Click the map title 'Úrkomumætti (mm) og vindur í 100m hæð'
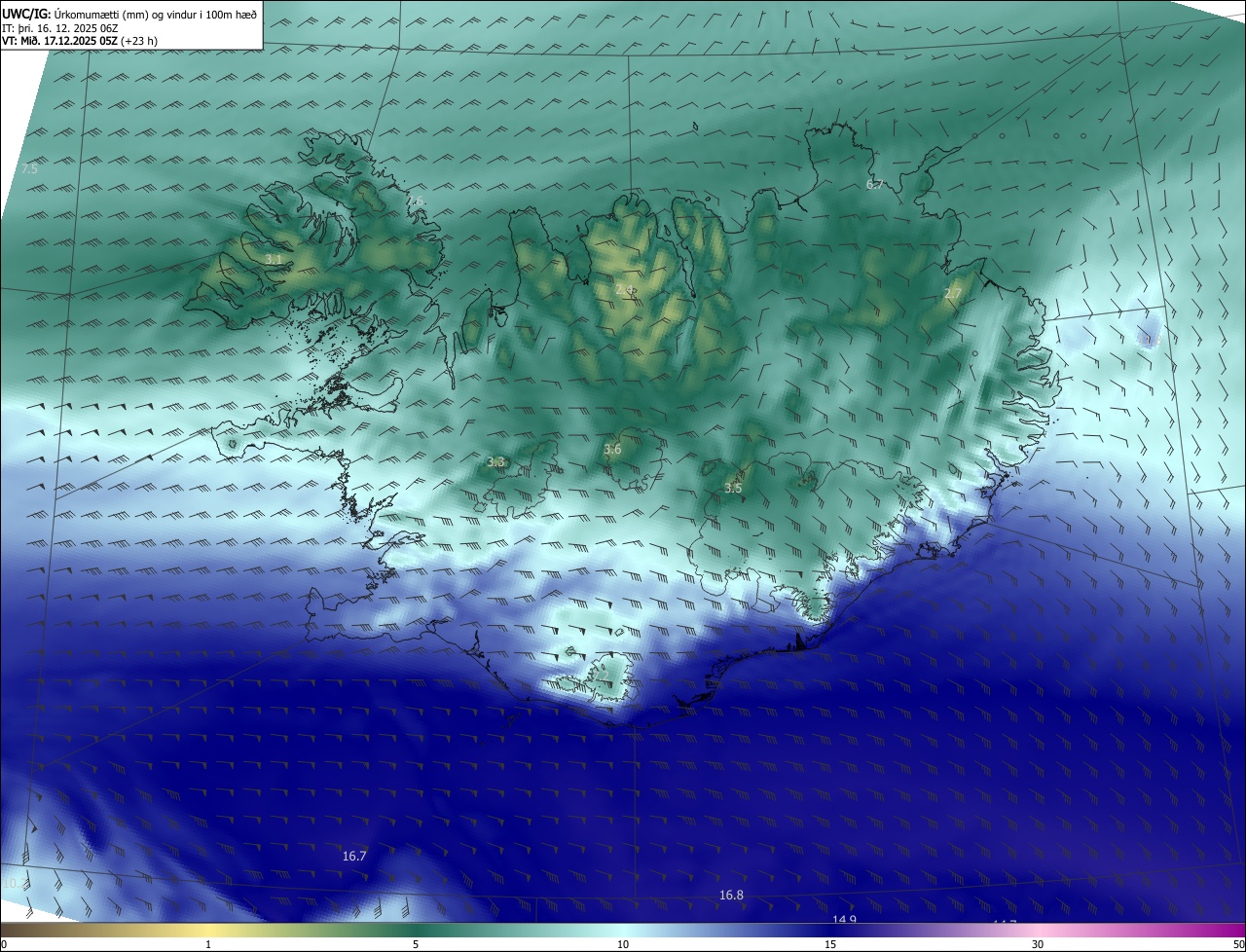Screen dimensions: 1246x952 (x=155, y=14)
